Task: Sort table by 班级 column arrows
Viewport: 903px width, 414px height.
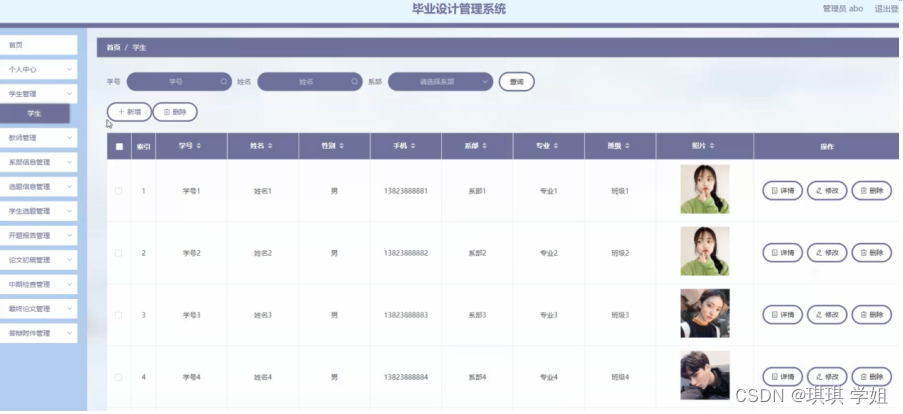Action: [x=627, y=146]
